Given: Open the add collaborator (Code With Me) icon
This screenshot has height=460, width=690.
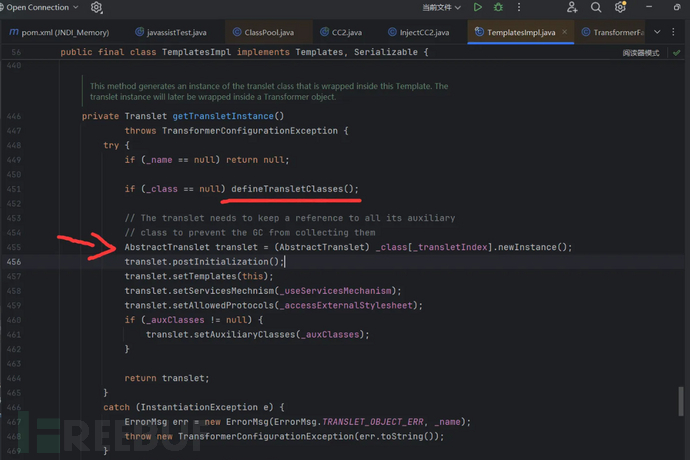Looking at the screenshot, I should click(x=572, y=7).
